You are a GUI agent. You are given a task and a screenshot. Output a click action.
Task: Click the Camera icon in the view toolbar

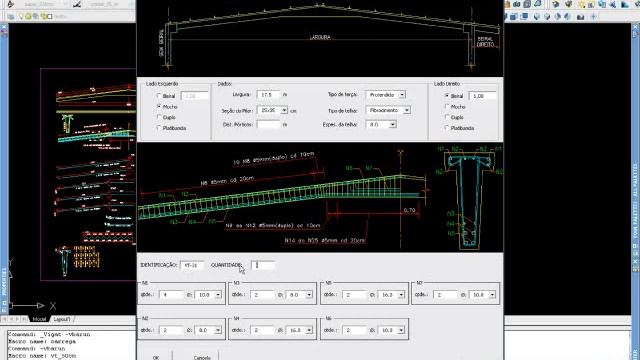pos(580,17)
